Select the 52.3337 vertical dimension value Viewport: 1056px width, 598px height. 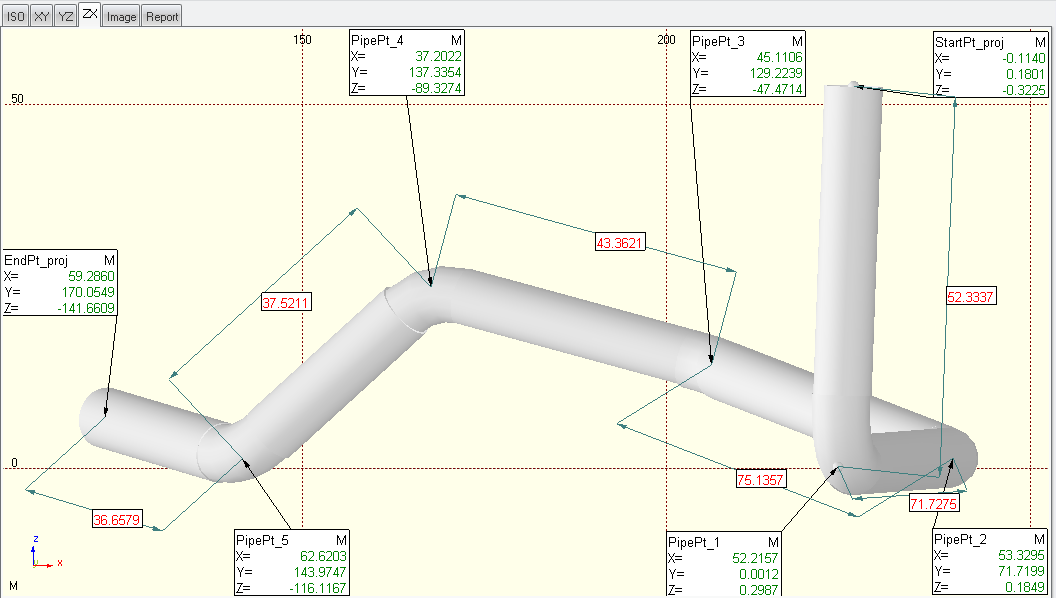tap(972, 297)
